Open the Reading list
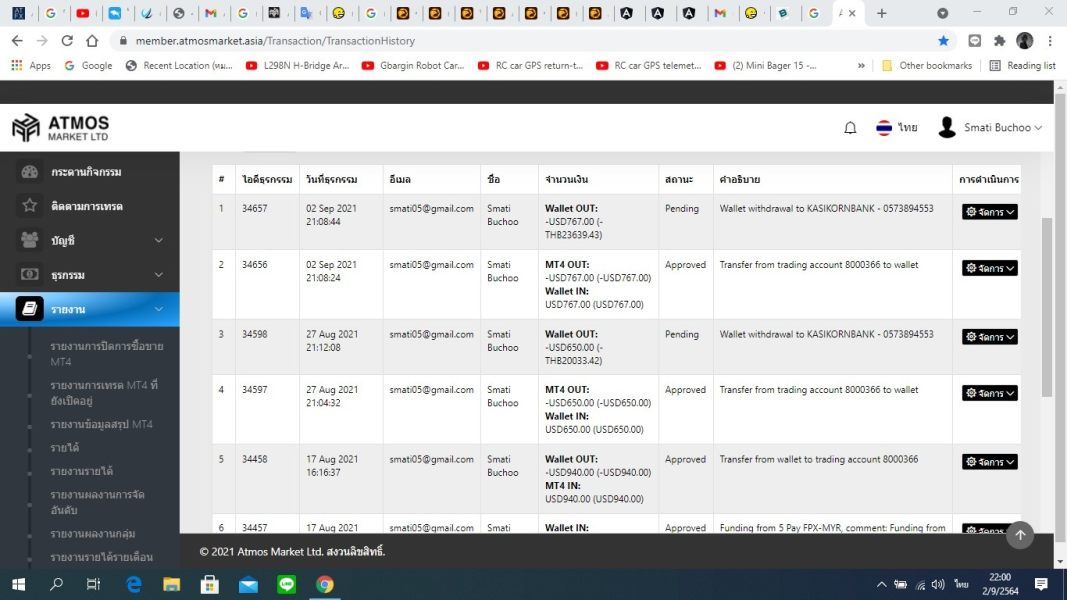The height and width of the screenshot is (600, 1067). click(1023, 65)
